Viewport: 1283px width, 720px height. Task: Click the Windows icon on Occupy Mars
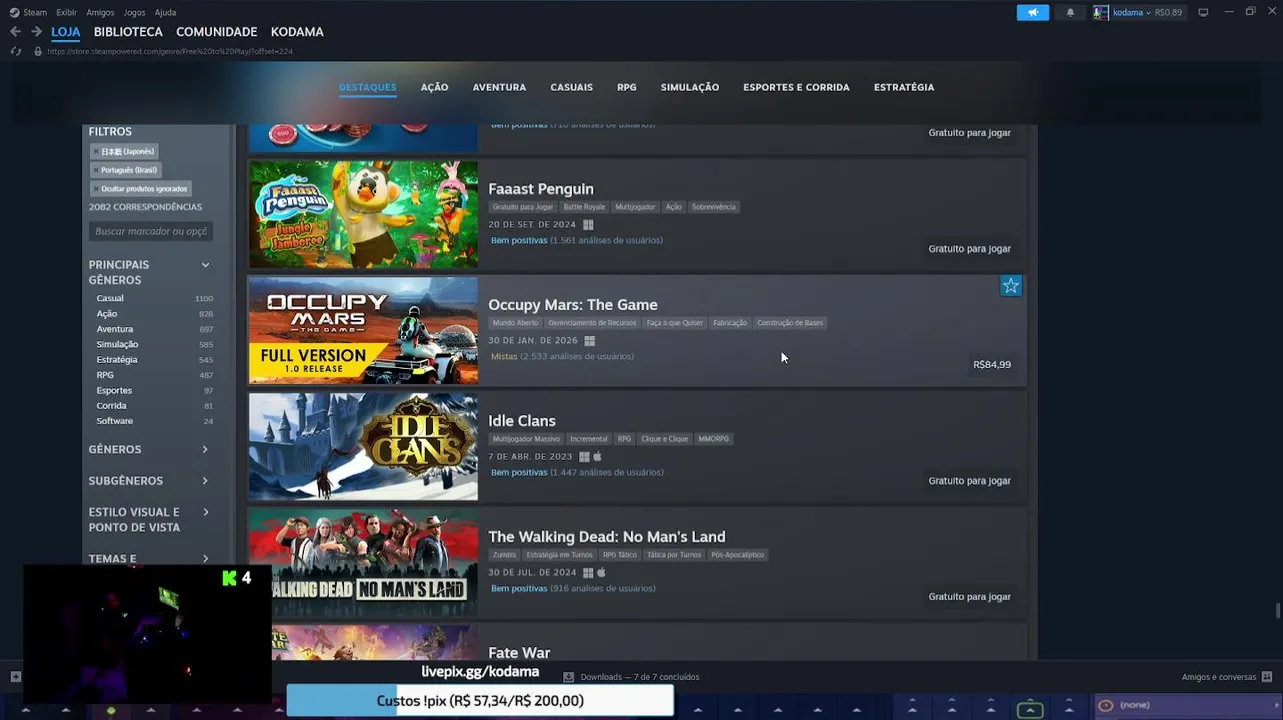click(x=589, y=341)
